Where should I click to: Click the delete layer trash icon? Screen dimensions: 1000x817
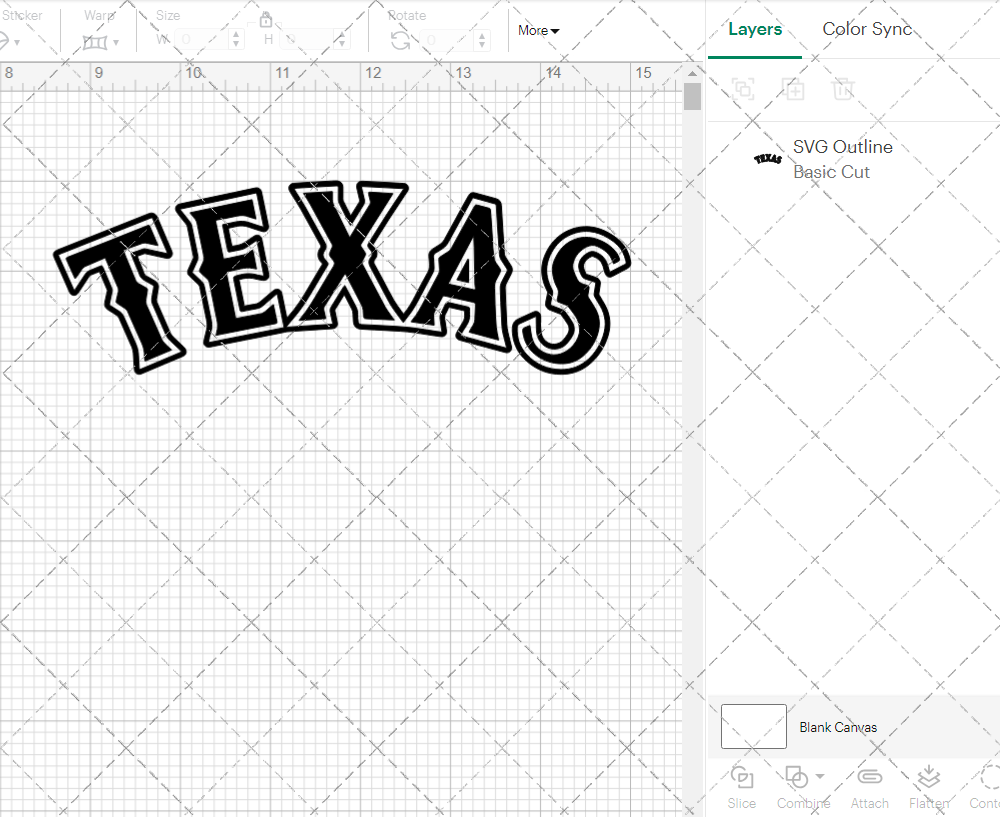coord(843,89)
